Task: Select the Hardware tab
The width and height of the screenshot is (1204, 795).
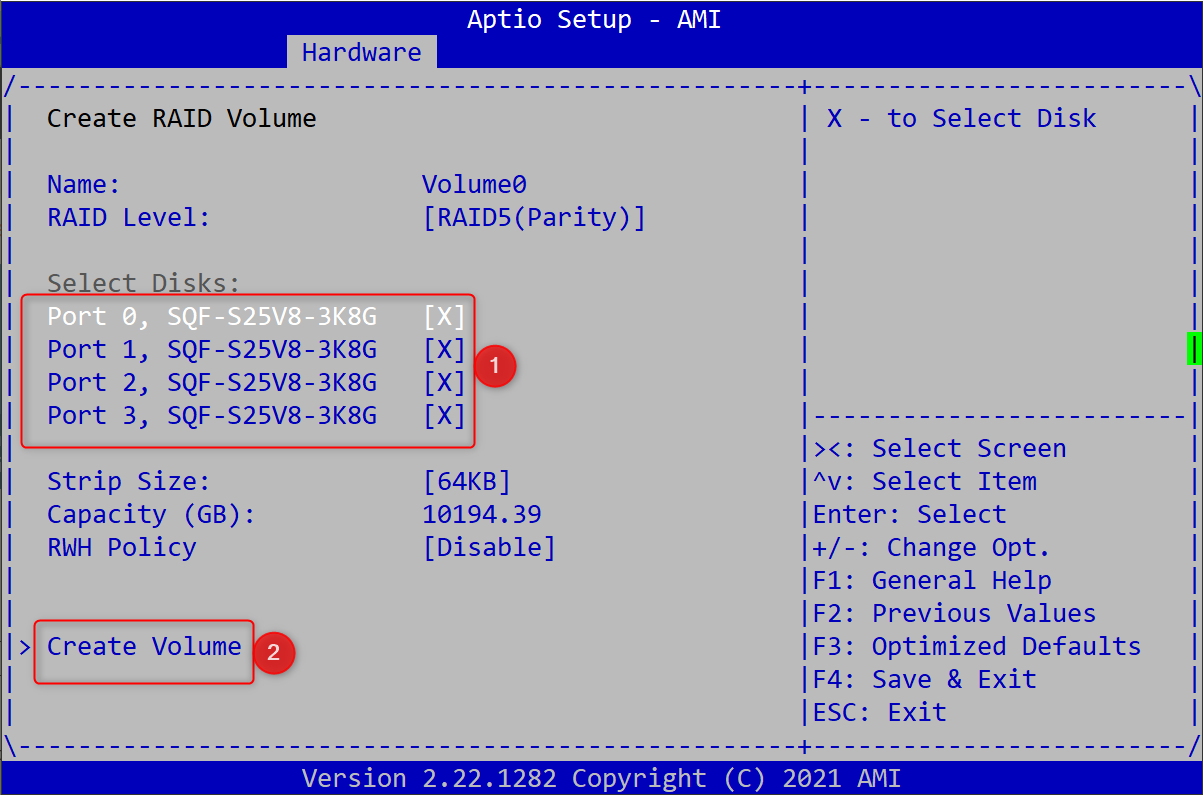Action: point(361,52)
